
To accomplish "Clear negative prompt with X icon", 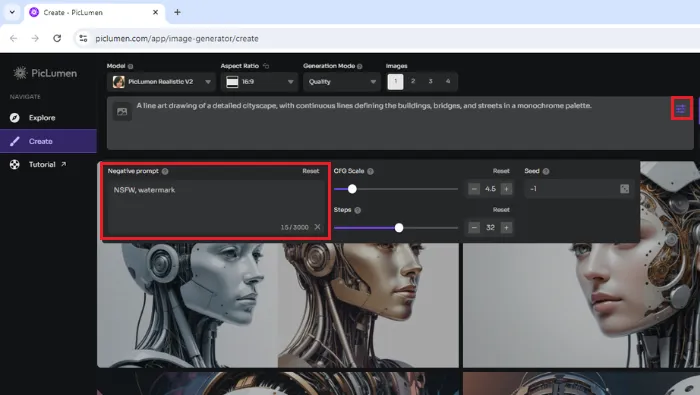I will pyautogui.click(x=317, y=227).
